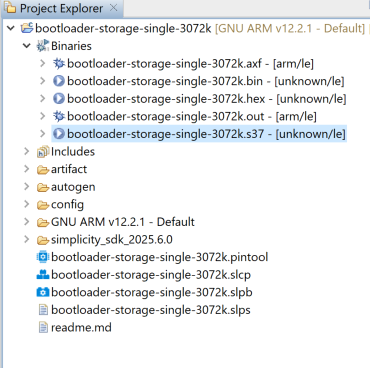Expand the .hex binary entry
This screenshot has width=370, height=368.
(43, 99)
